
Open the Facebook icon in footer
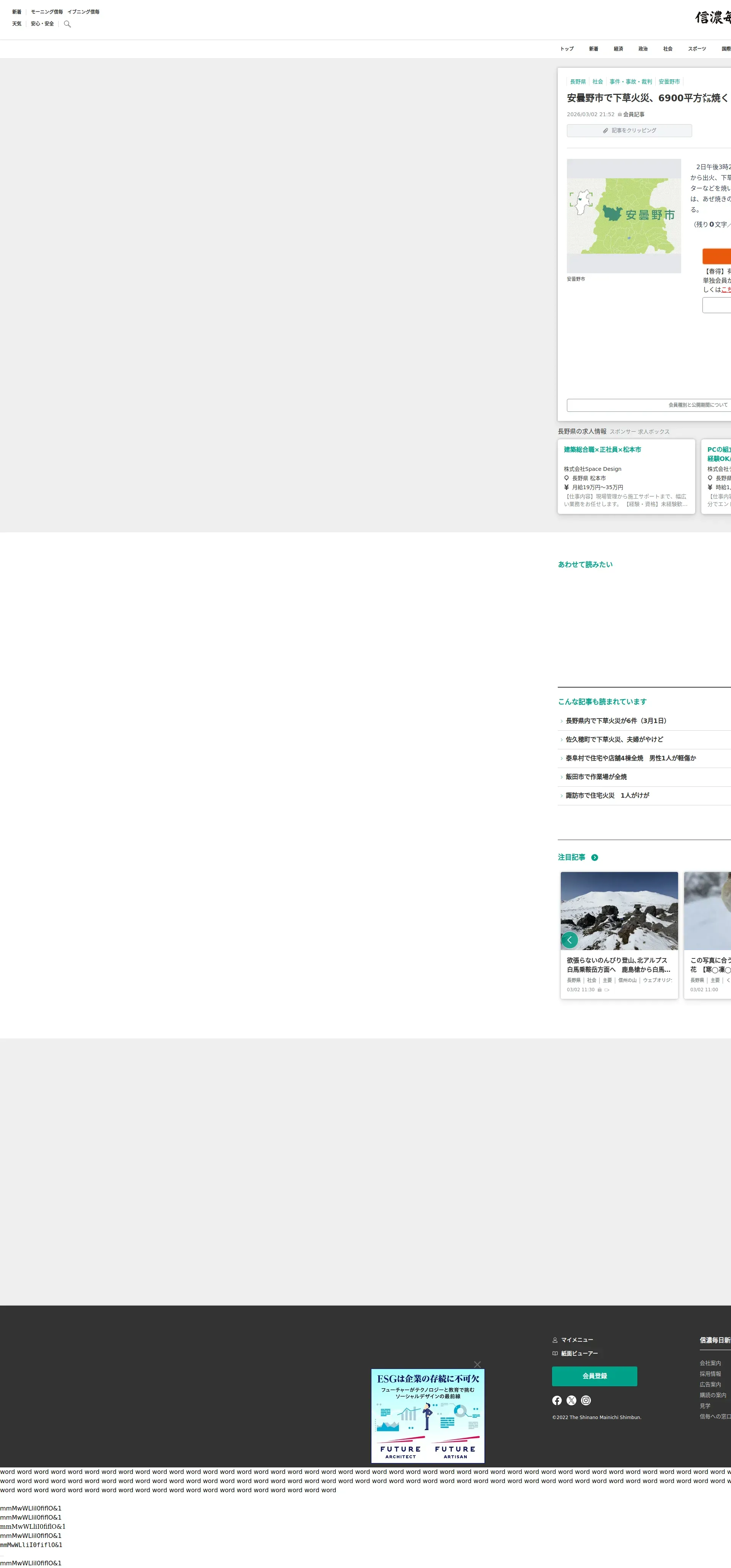pos(557,1400)
